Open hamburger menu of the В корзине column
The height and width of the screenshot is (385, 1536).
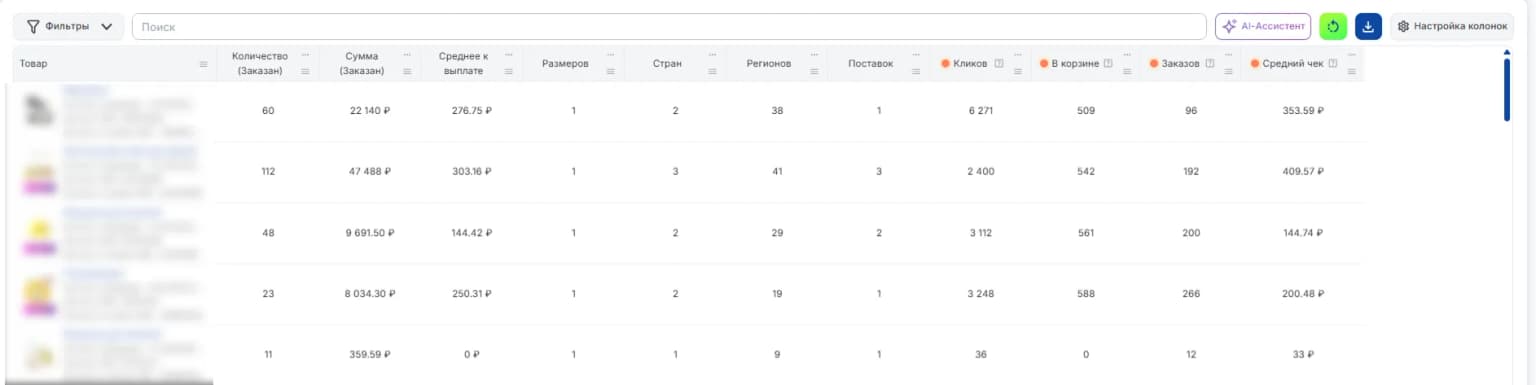coord(1127,71)
